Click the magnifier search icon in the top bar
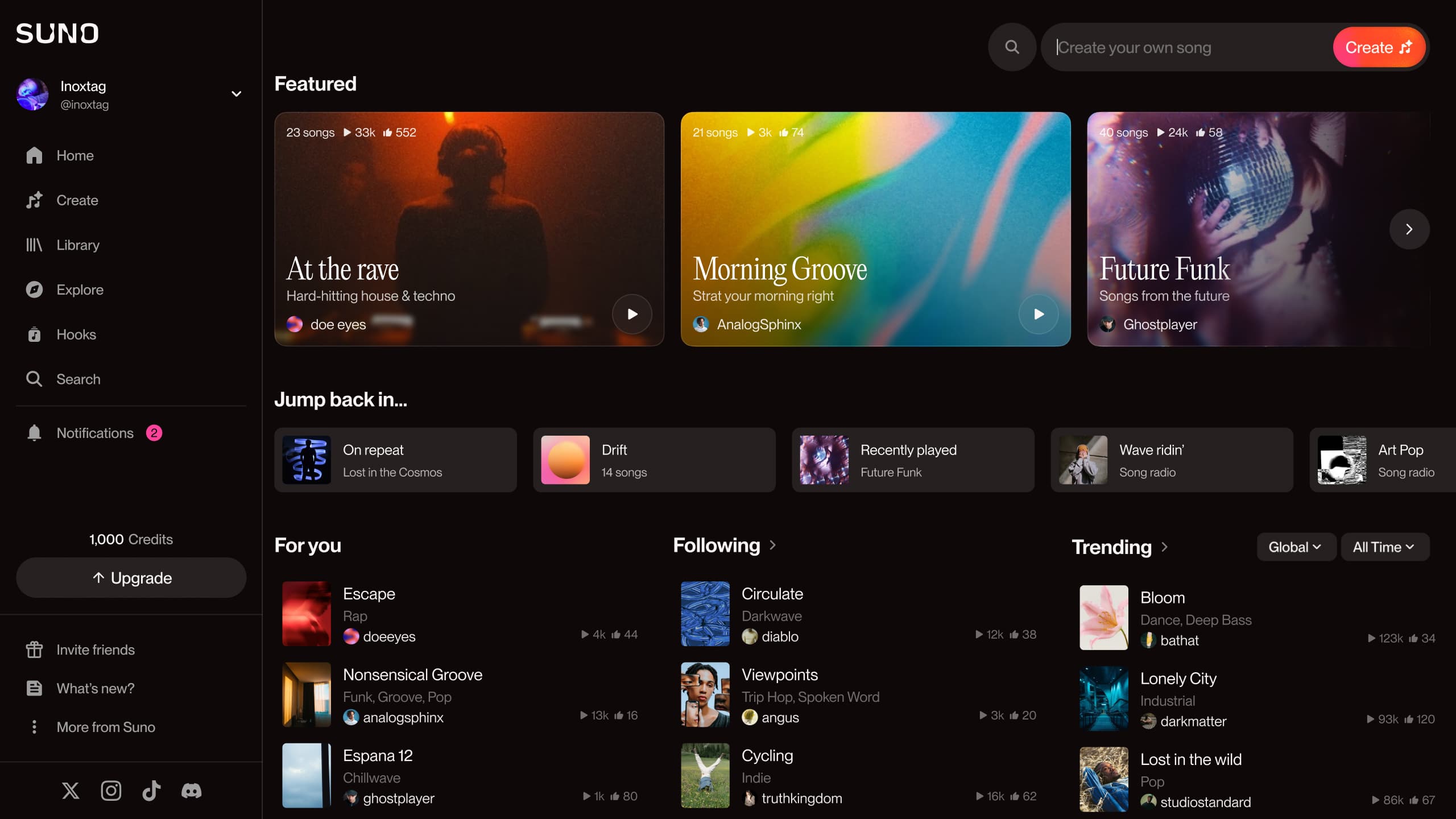This screenshot has height=819, width=1456. pos(1012,47)
